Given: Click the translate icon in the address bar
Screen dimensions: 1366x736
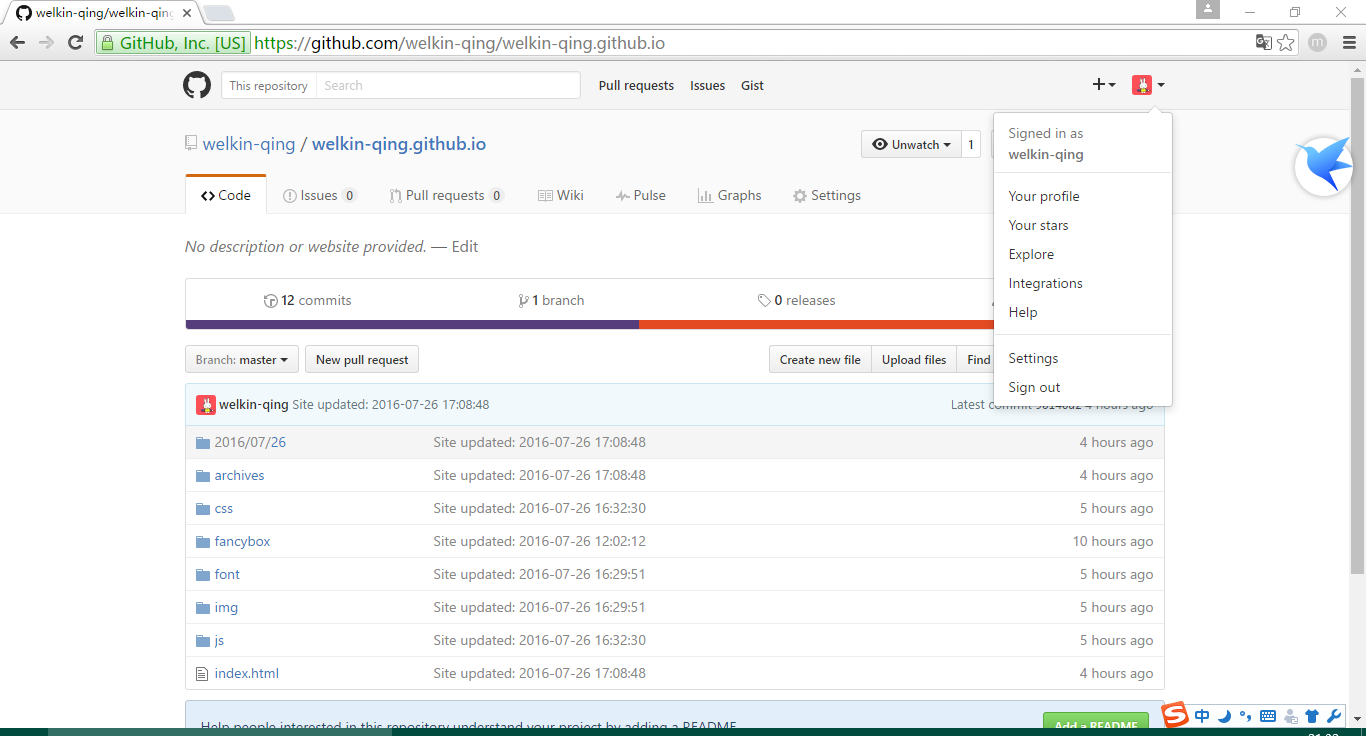Looking at the screenshot, I should tap(1263, 42).
